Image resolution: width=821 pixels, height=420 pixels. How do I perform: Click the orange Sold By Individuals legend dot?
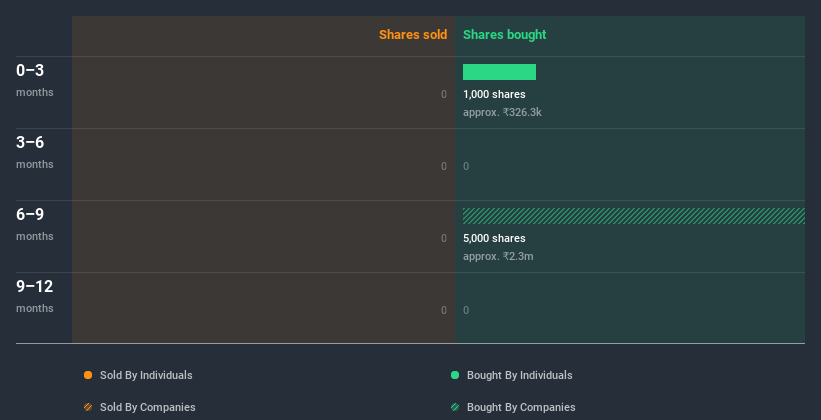(x=88, y=375)
